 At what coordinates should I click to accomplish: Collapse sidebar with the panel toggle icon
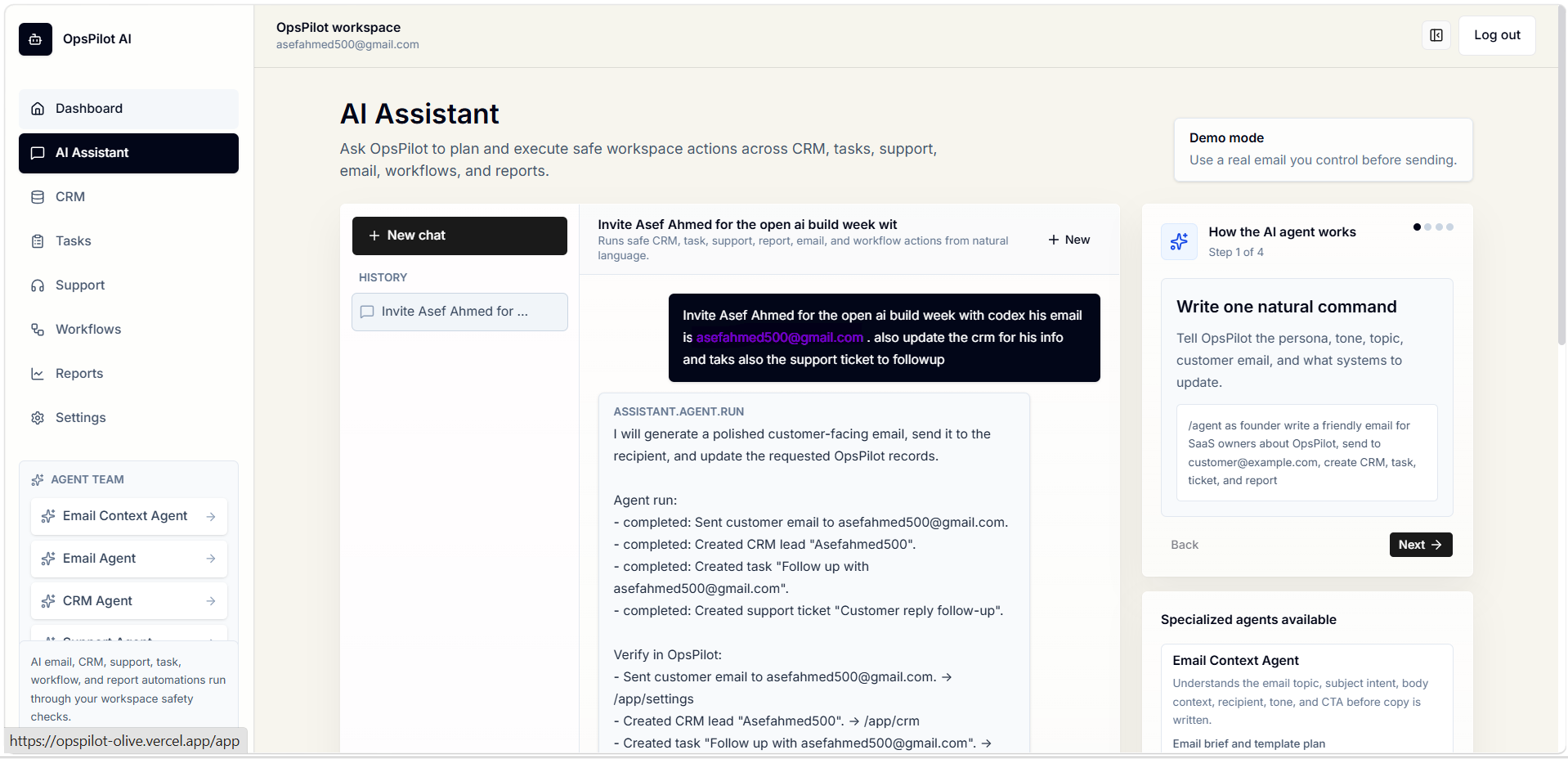pos(1436,35)
